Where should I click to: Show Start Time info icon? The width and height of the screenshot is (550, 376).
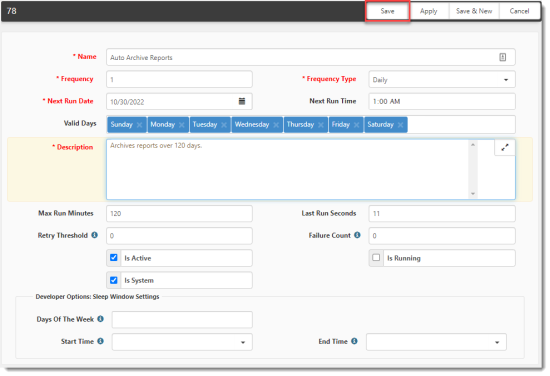point(100,341)
